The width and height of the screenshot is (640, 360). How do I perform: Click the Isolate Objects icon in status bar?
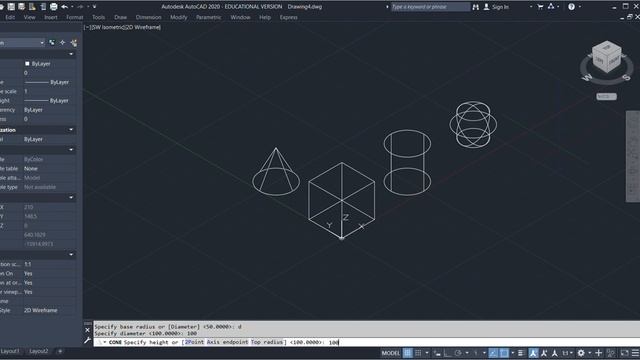click(x=611, y=353)
